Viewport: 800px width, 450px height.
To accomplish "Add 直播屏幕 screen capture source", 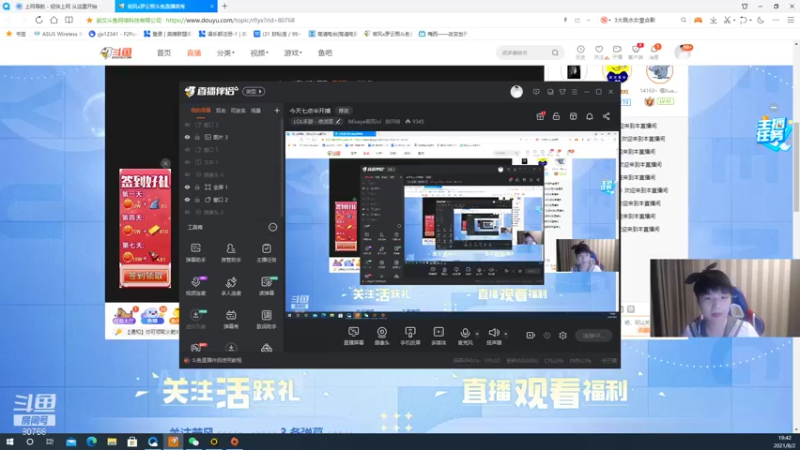I will (354, 336).
